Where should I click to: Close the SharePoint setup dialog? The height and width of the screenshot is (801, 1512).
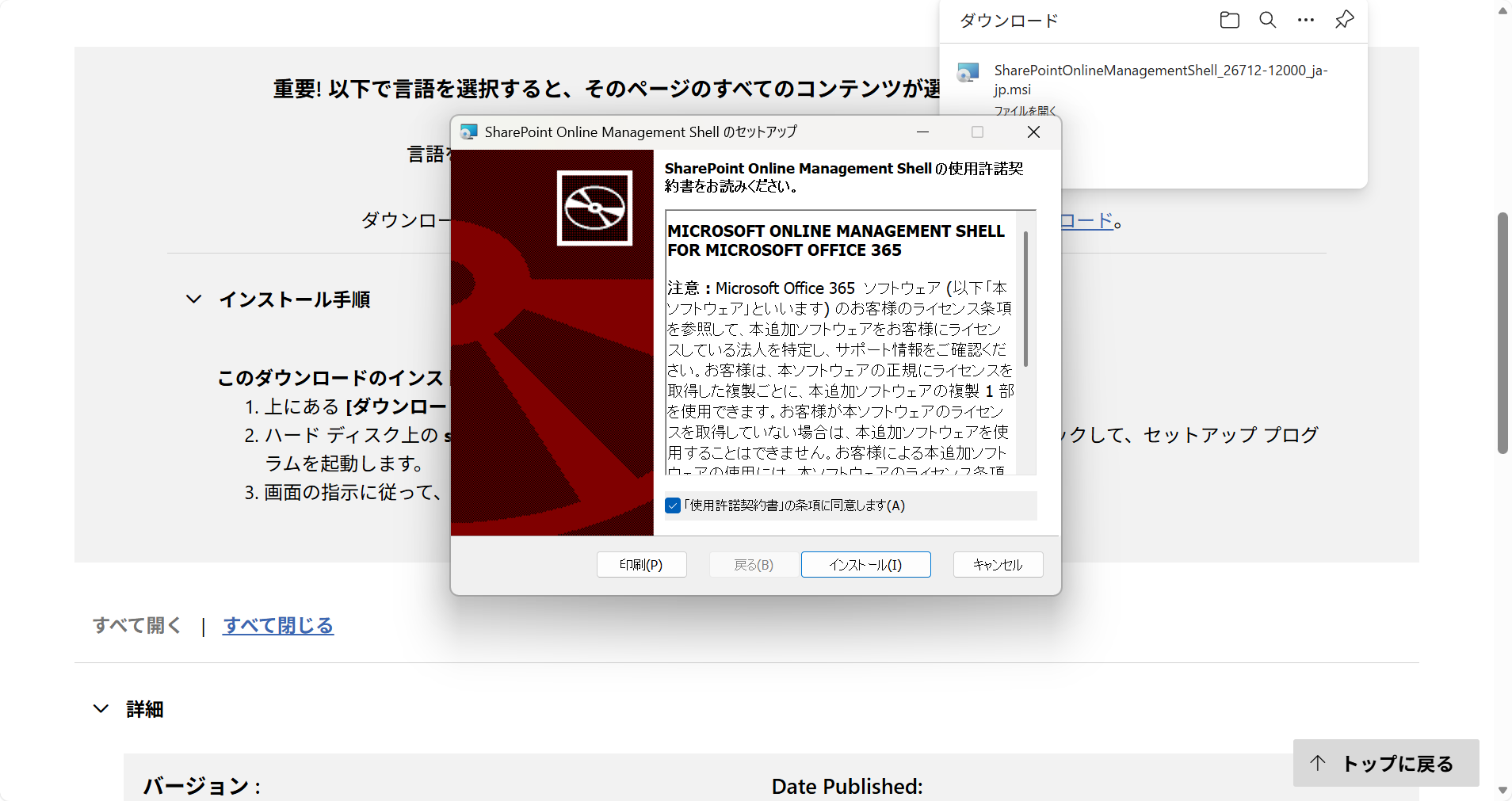click(1033, 132)
